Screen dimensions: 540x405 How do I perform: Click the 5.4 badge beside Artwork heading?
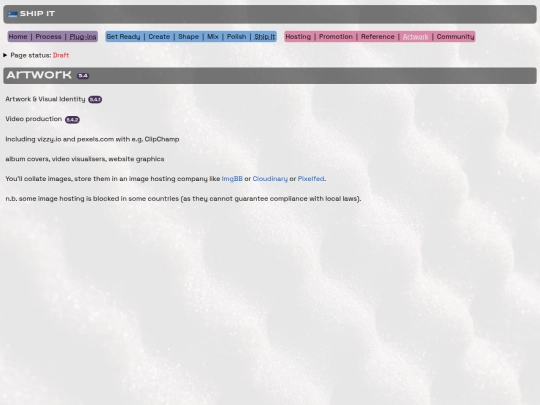pyautogui.click(x=83, y=76)
